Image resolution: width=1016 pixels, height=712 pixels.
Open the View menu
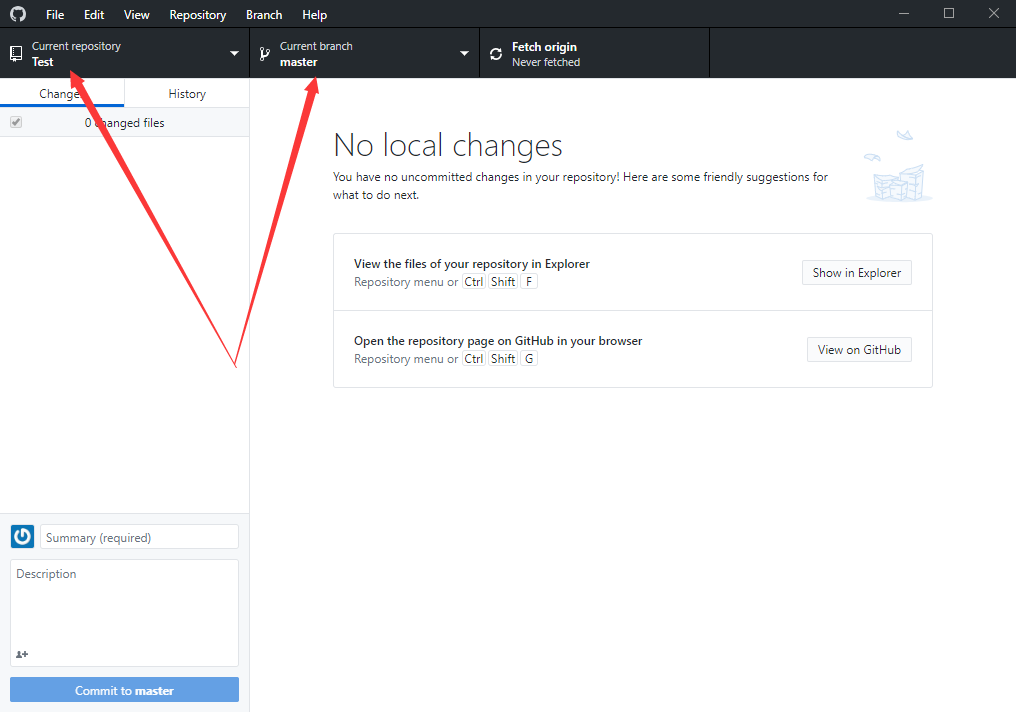(x=137, y=14)
